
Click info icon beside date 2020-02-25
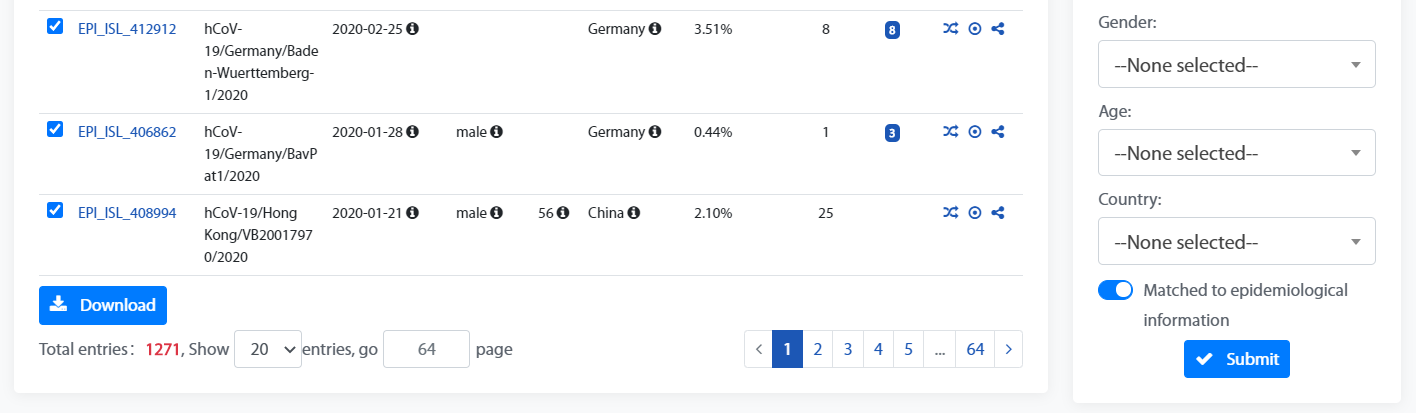[x=412, y=29]
